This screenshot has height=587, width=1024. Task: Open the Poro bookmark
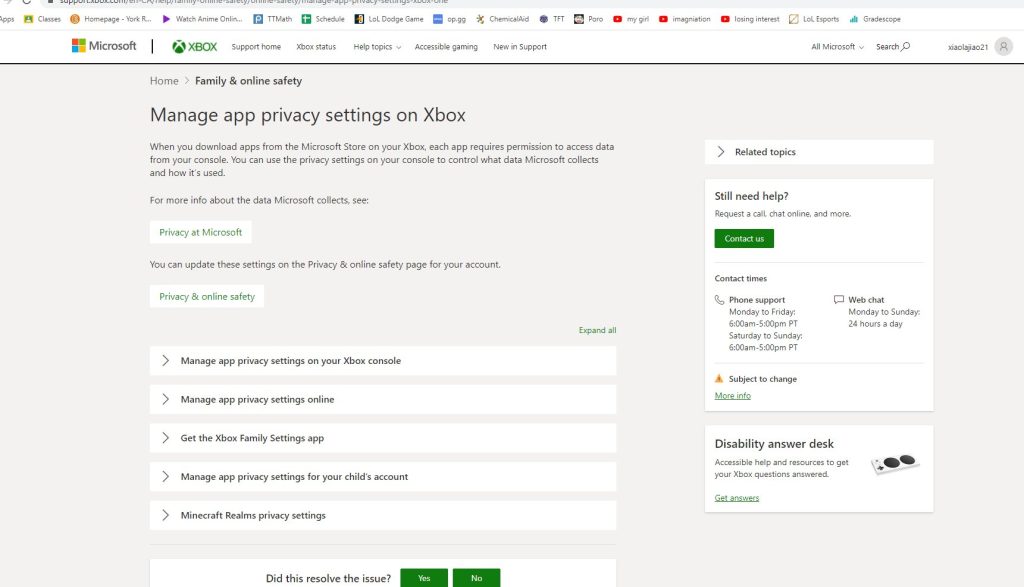[x=588, y=19]
